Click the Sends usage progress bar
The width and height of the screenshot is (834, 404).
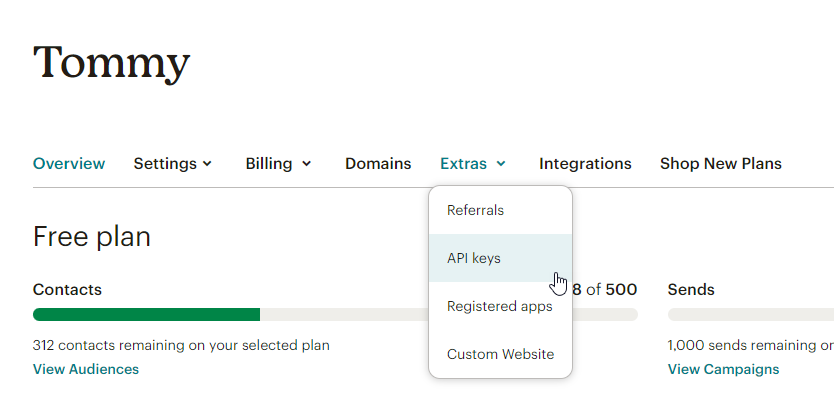(x=751, y=315)
